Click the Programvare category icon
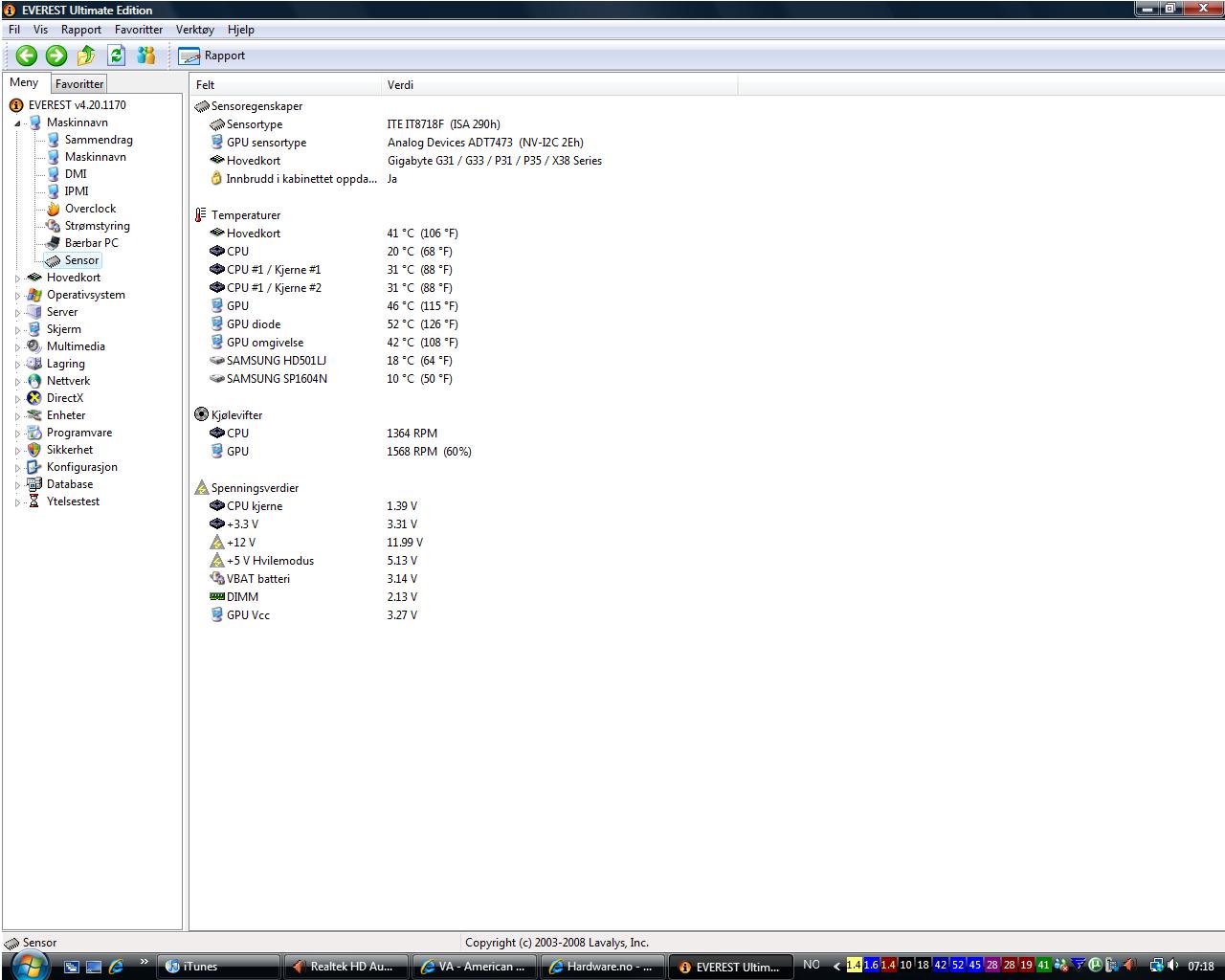The width and height of the screenshot is (1225, 980). 34,433
